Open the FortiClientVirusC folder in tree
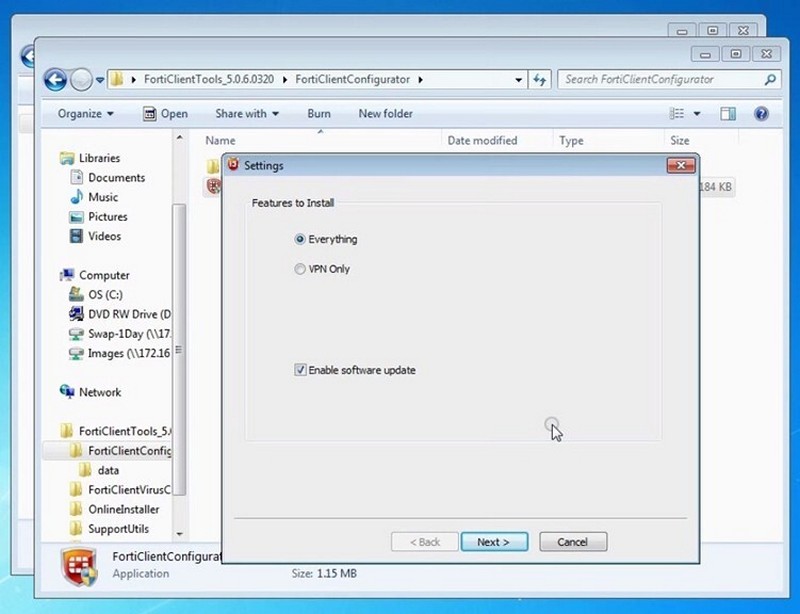This screenshot has height=614, width=800. [x=130, y=490]
